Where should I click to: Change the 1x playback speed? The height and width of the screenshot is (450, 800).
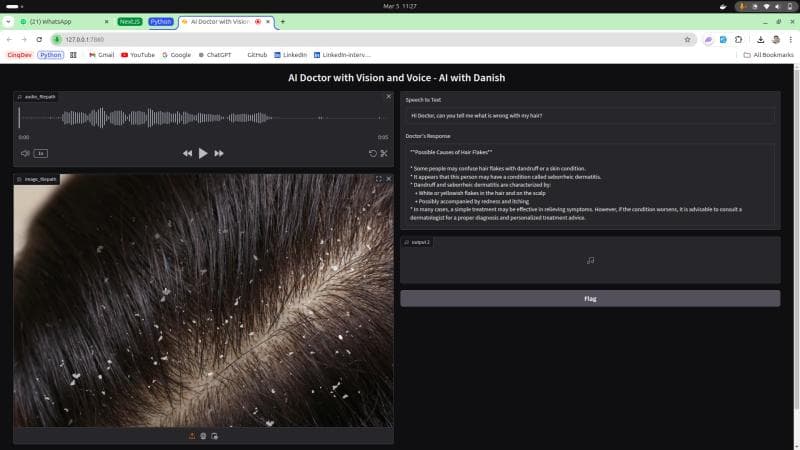tap(40, 153)
